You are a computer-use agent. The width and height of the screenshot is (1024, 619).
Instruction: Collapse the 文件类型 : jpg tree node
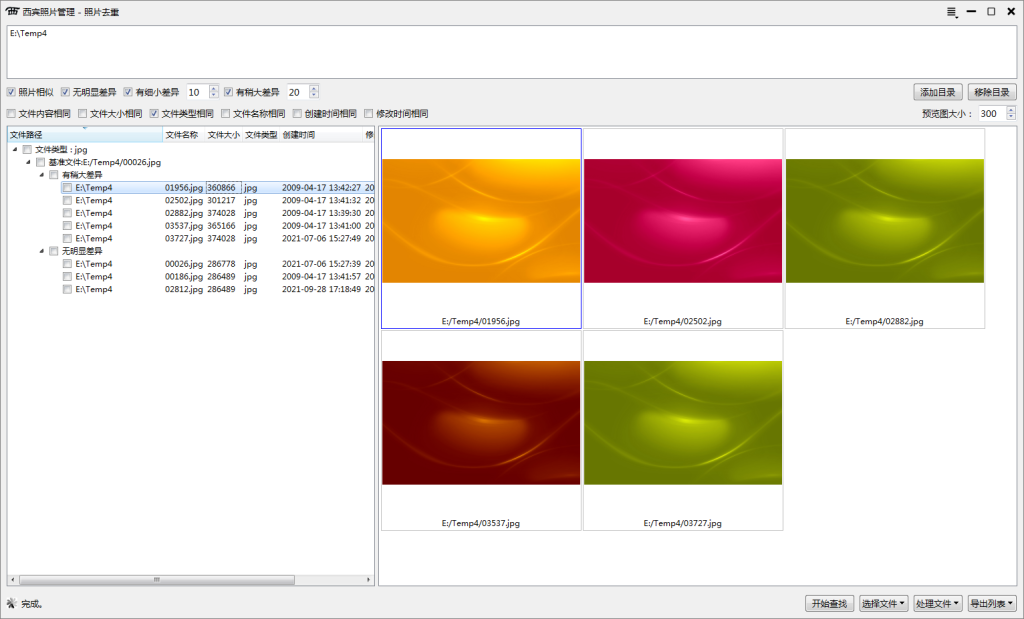tap(15, 150)
